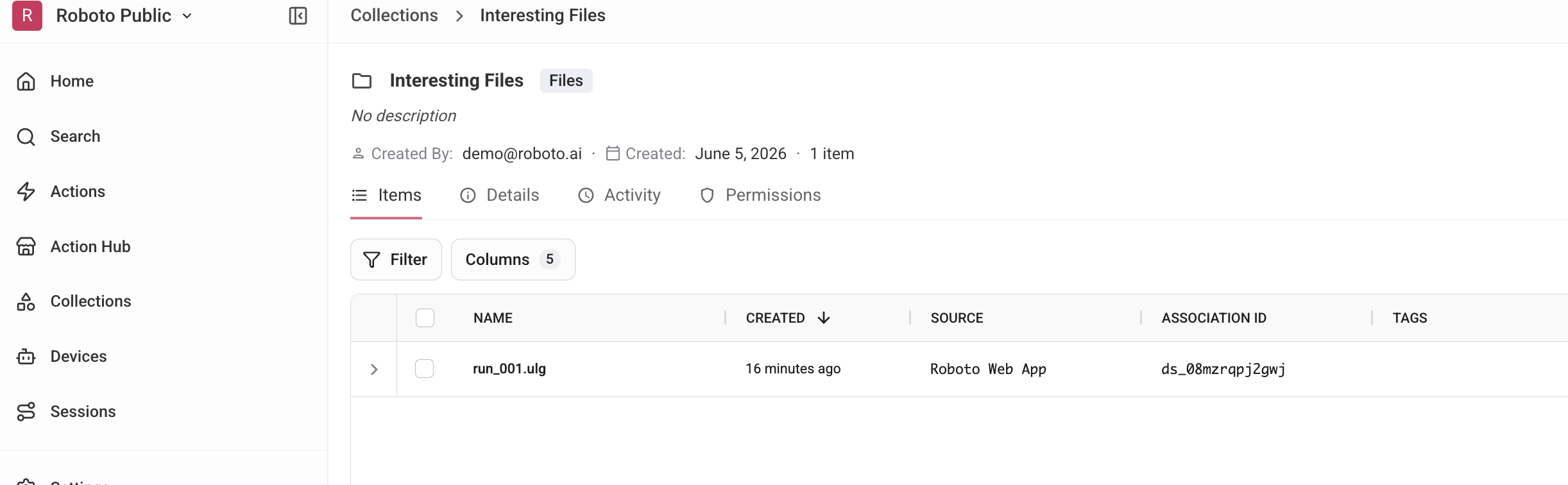Click the Activity clock icon
Screen dimensions: 1568x485
click(586, 196)
